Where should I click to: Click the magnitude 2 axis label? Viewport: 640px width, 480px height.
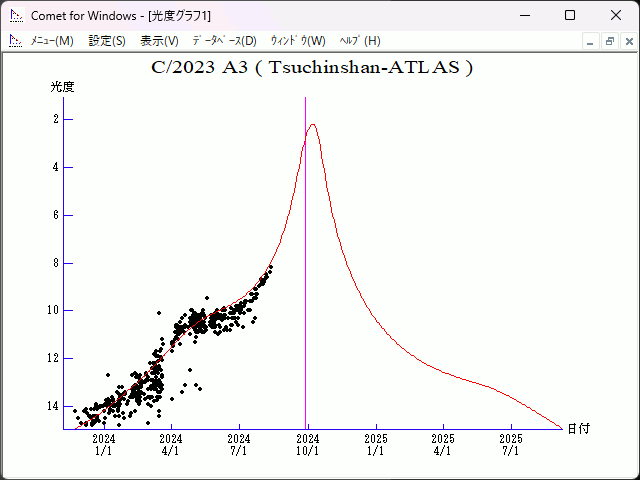56,119
